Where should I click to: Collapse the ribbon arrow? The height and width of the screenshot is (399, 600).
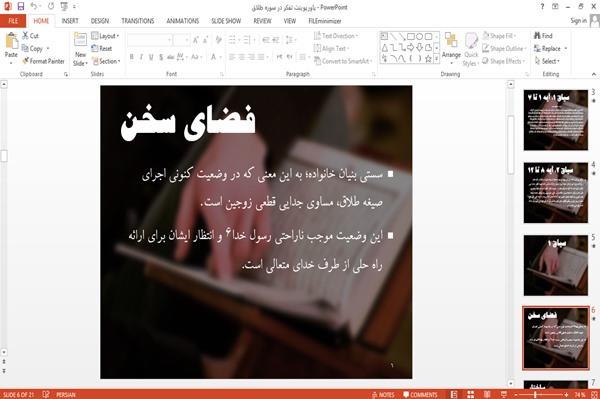click(x=593, y=74)
